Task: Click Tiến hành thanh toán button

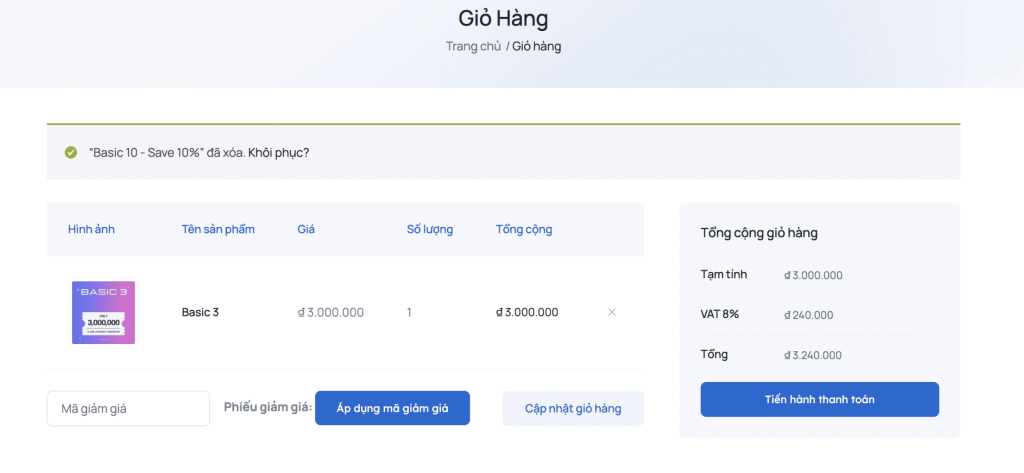Action: click(x=820, y=399)
